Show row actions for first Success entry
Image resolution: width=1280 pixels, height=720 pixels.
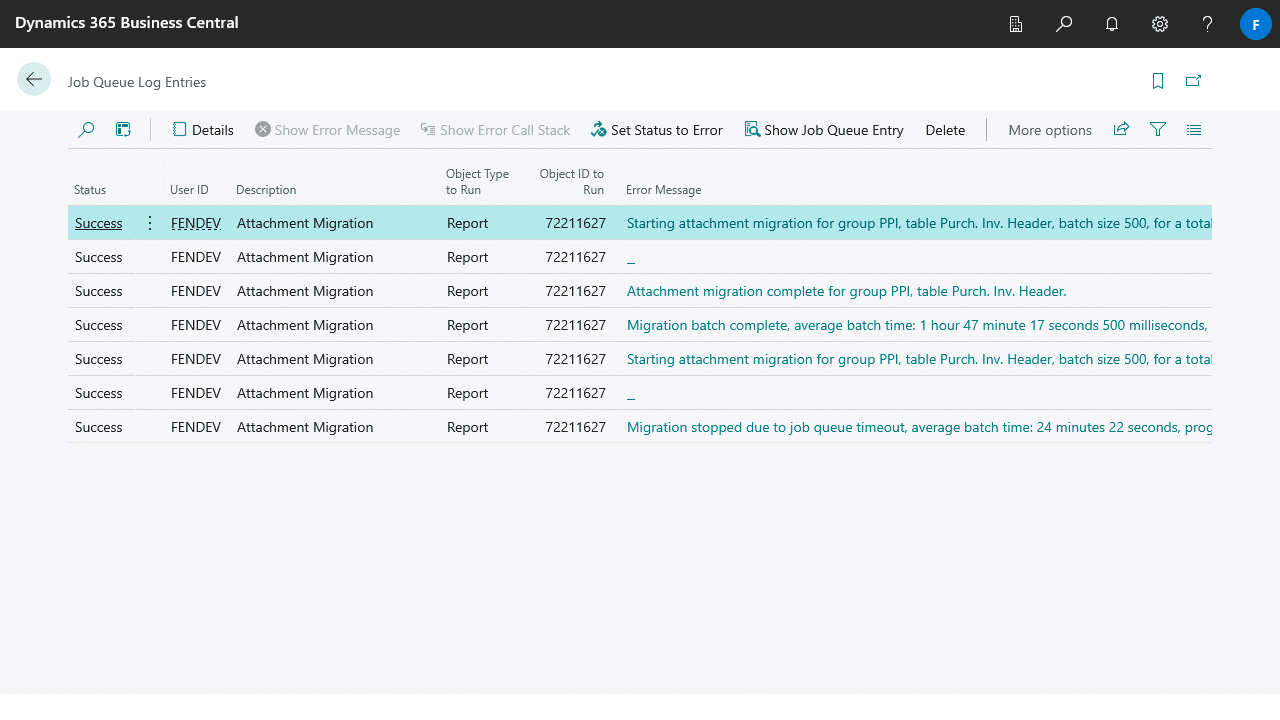tap(150, 223)
